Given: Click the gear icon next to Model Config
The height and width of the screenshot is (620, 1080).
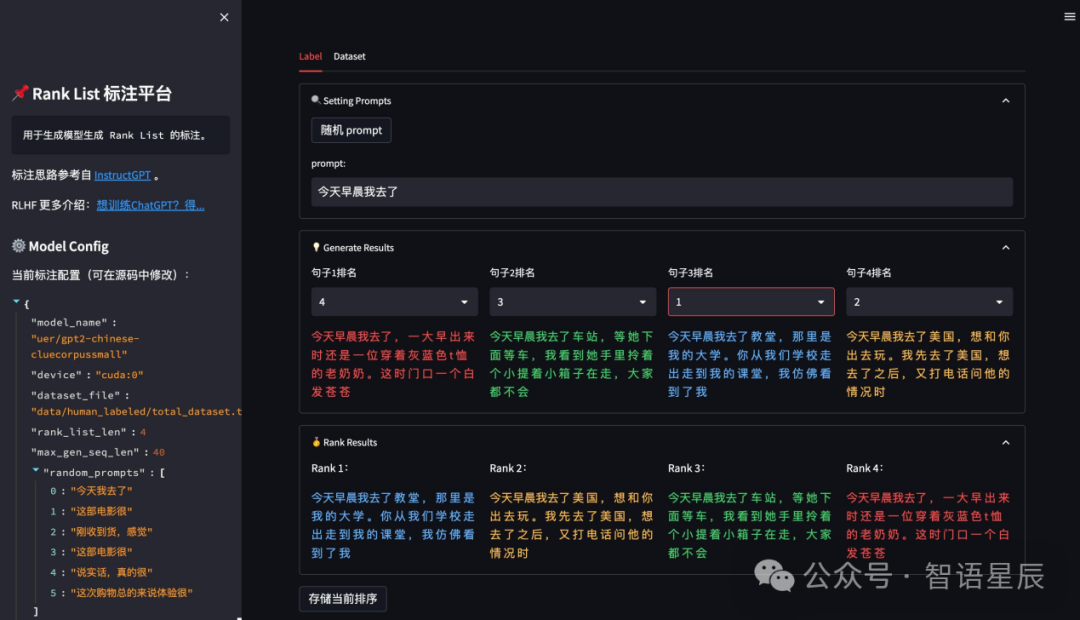Looking at the screenshot, I should (x=19, y=246).
